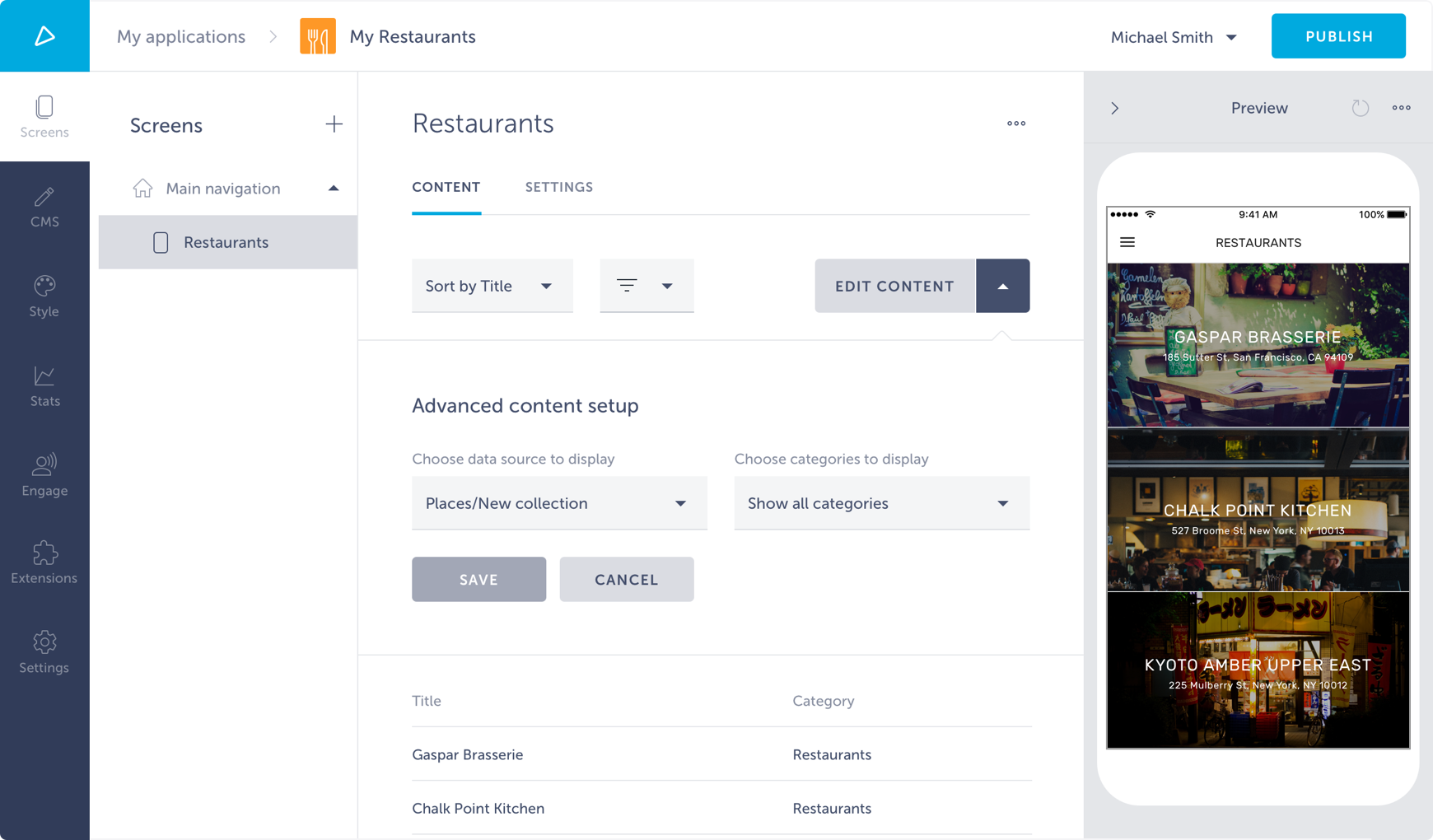Switch to the Settings tab
Viewport: 1433px width, 840px height.
559,187
